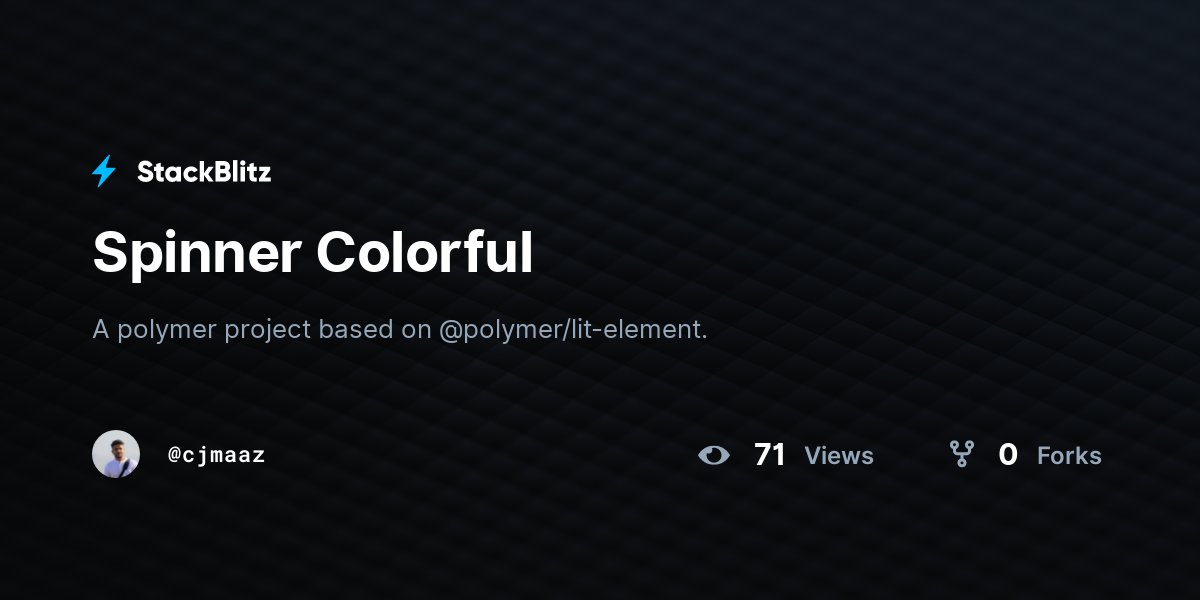Select the Forks label
1200x600 pixels.
pos(1069,456)
